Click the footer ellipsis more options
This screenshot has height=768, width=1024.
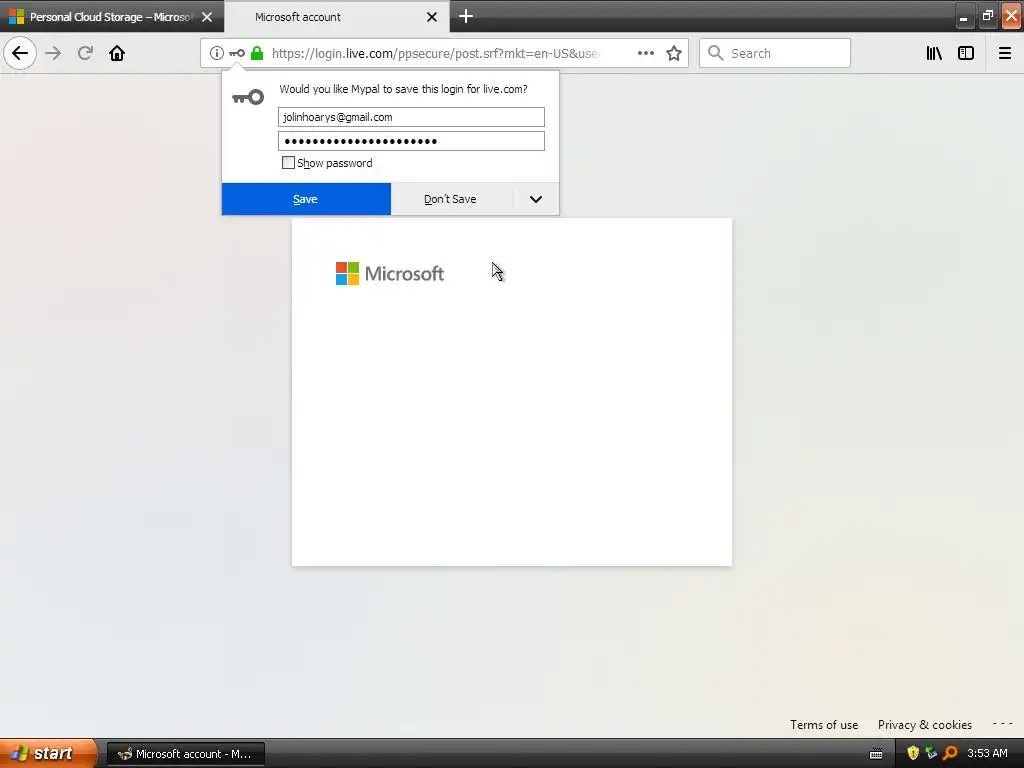pyautogui.click(x=1002, y=724)
